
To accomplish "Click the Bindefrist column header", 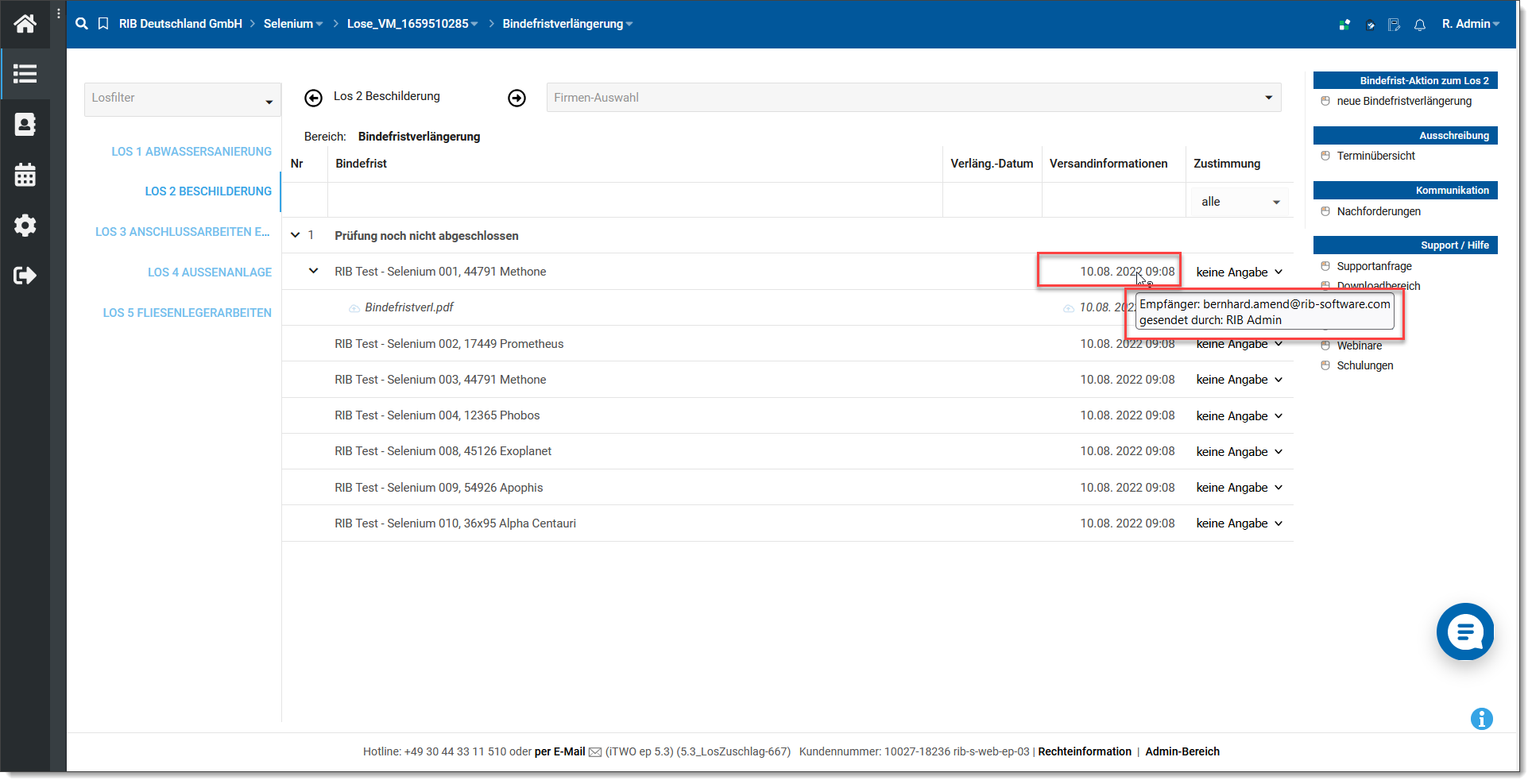I will click(x=361, y=164).
